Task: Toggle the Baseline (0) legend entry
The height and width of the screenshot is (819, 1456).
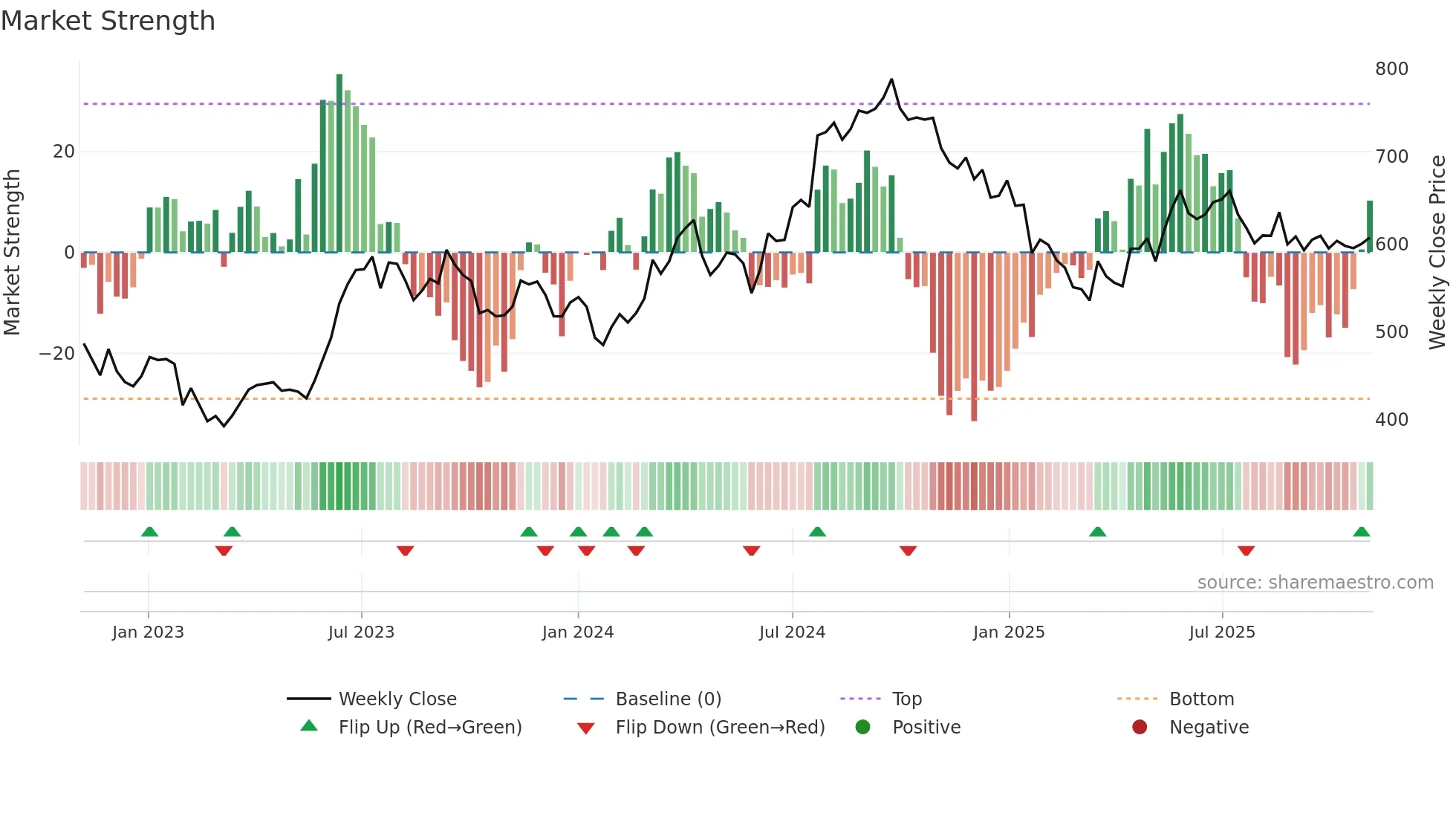Action: [668, 699]
